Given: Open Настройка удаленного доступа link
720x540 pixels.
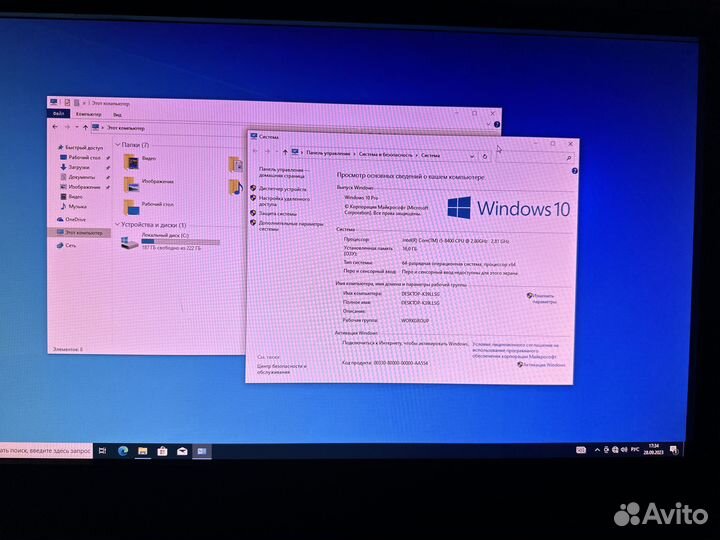Looking at the screenshot, I should pyautogui.click(x=284, y=201).
